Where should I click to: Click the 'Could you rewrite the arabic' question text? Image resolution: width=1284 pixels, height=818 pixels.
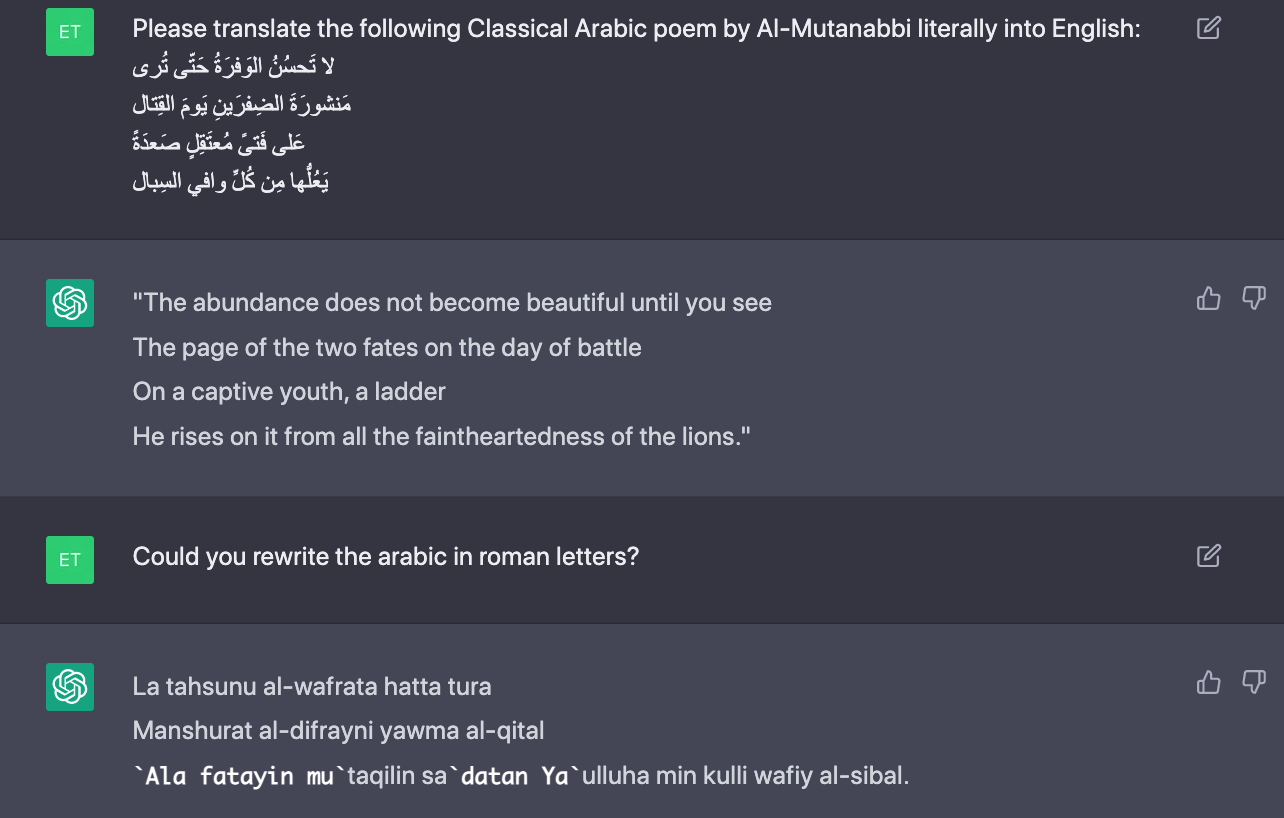(x=385, y=556)
